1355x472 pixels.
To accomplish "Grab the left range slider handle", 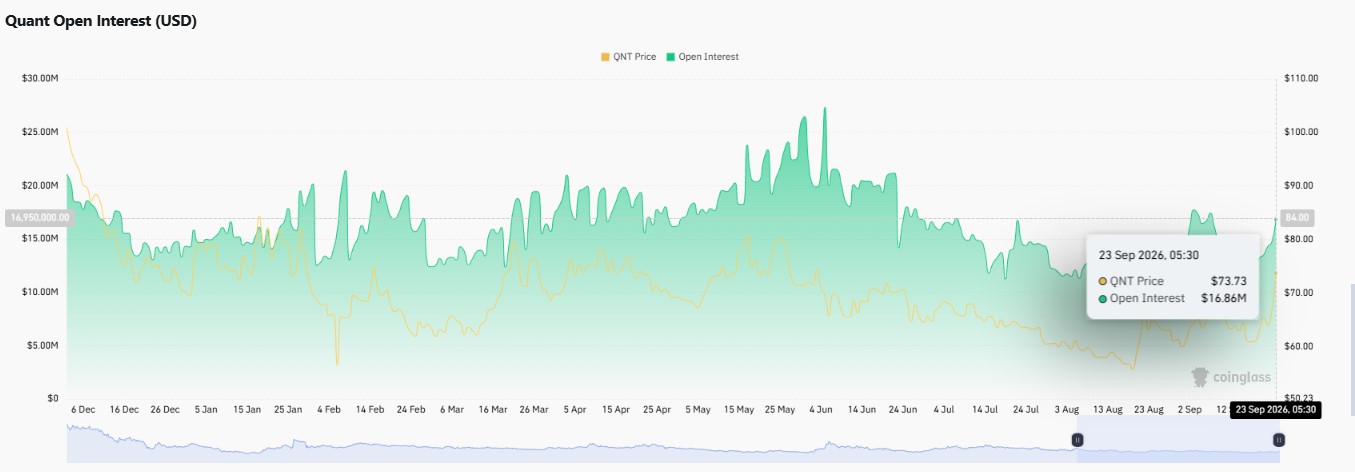I will pos(1078,439).
